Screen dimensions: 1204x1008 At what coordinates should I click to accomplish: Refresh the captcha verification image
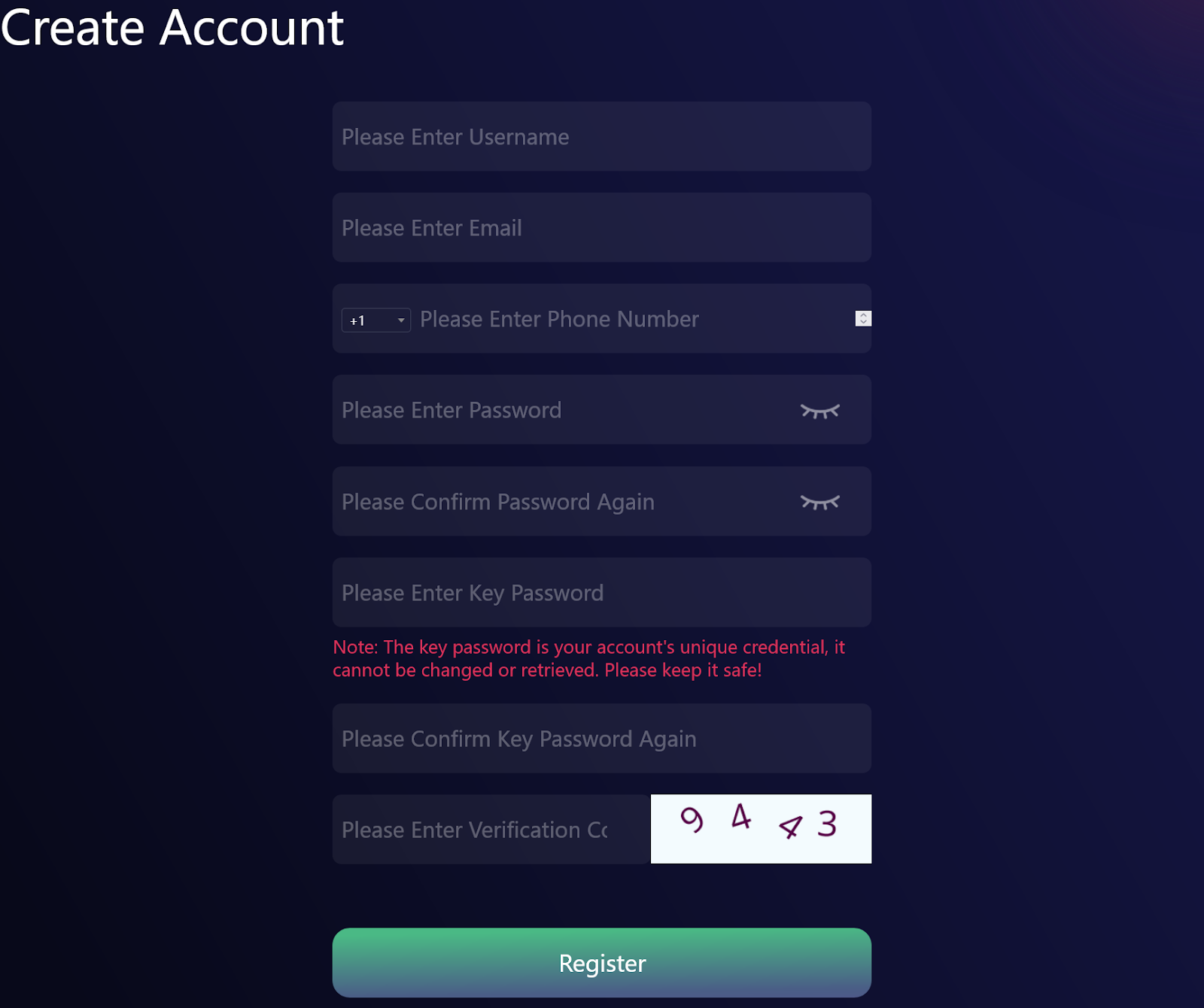761,829
